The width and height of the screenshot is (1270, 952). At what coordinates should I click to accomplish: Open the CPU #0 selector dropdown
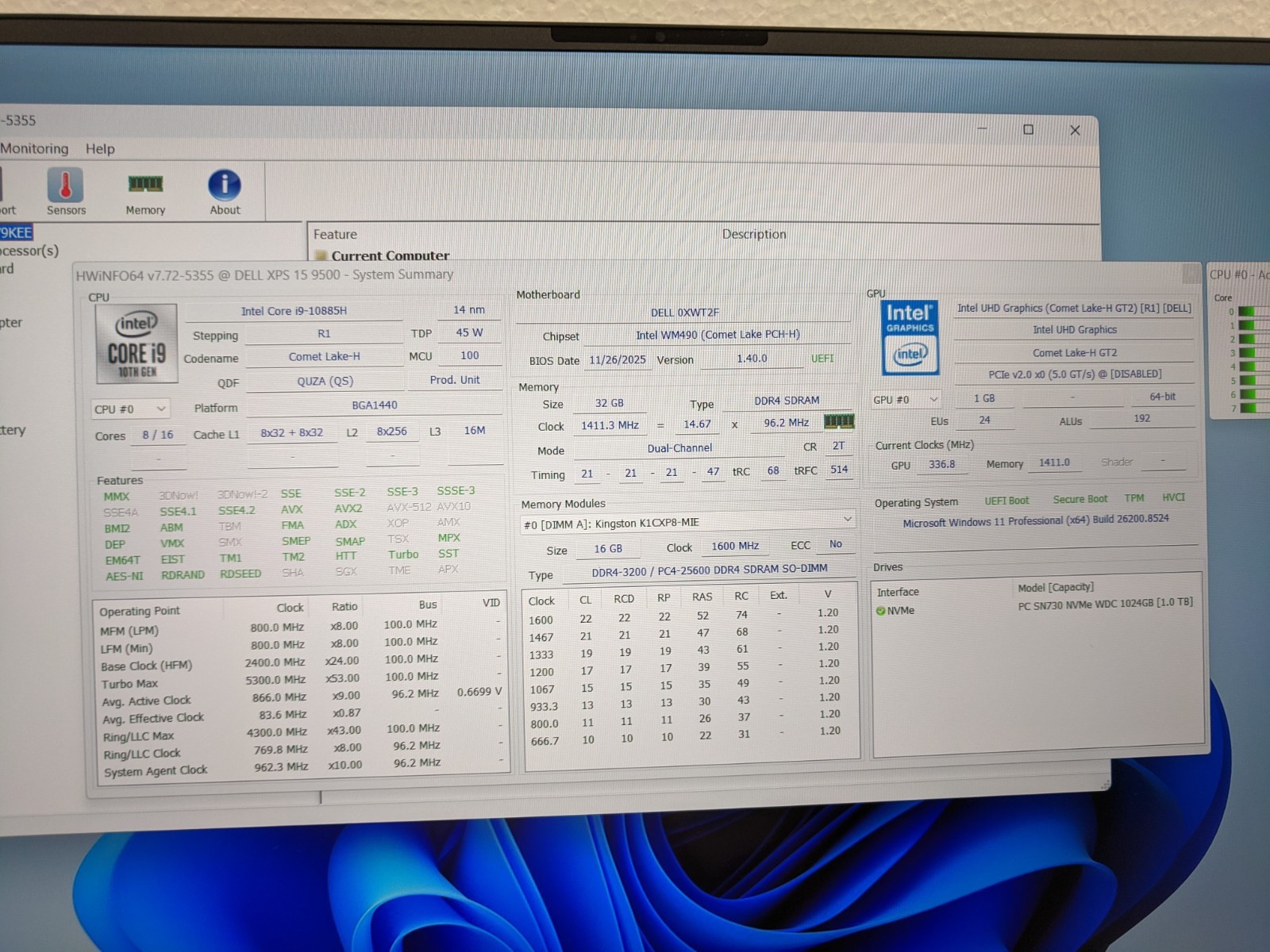coord(130,409)
